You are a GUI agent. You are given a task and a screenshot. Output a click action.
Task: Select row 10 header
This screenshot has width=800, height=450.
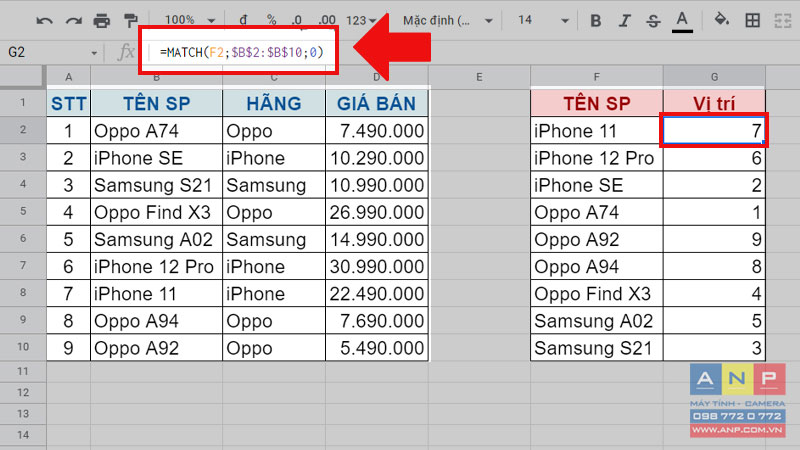click(23, 347)
